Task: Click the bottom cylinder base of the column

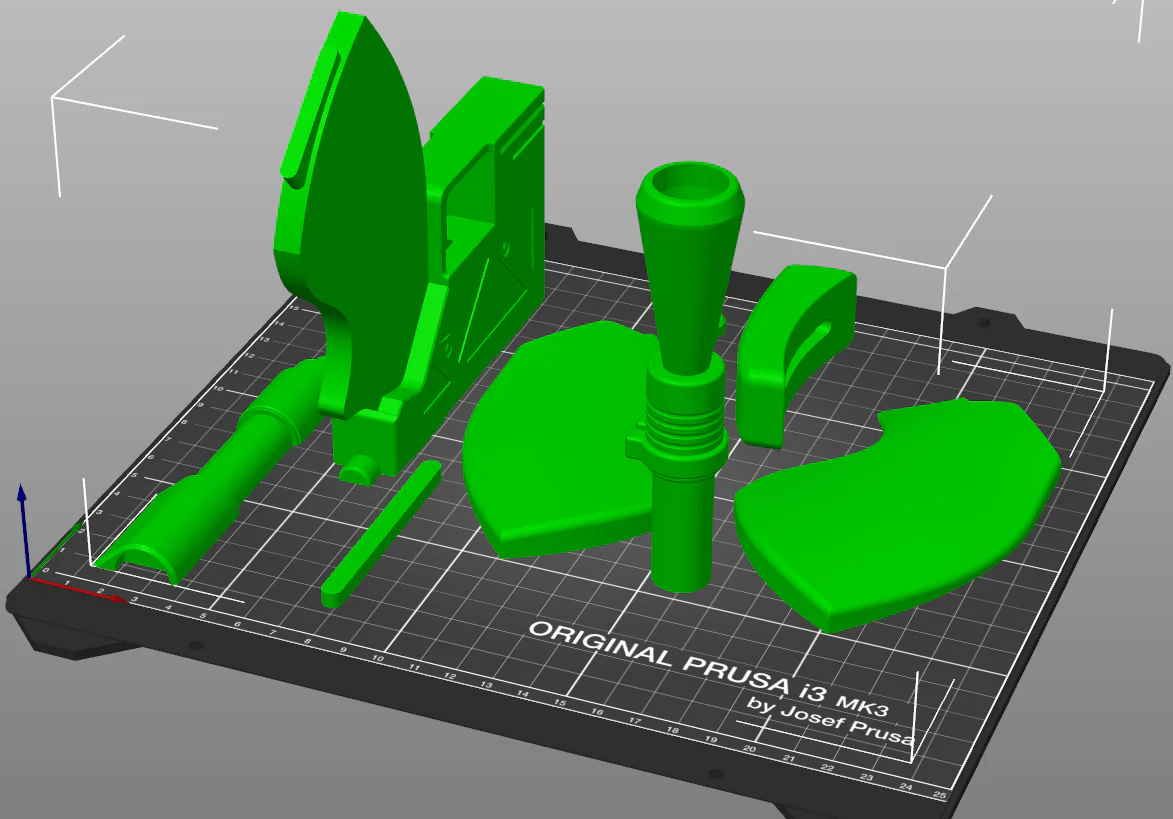Action: click(680, 535)
